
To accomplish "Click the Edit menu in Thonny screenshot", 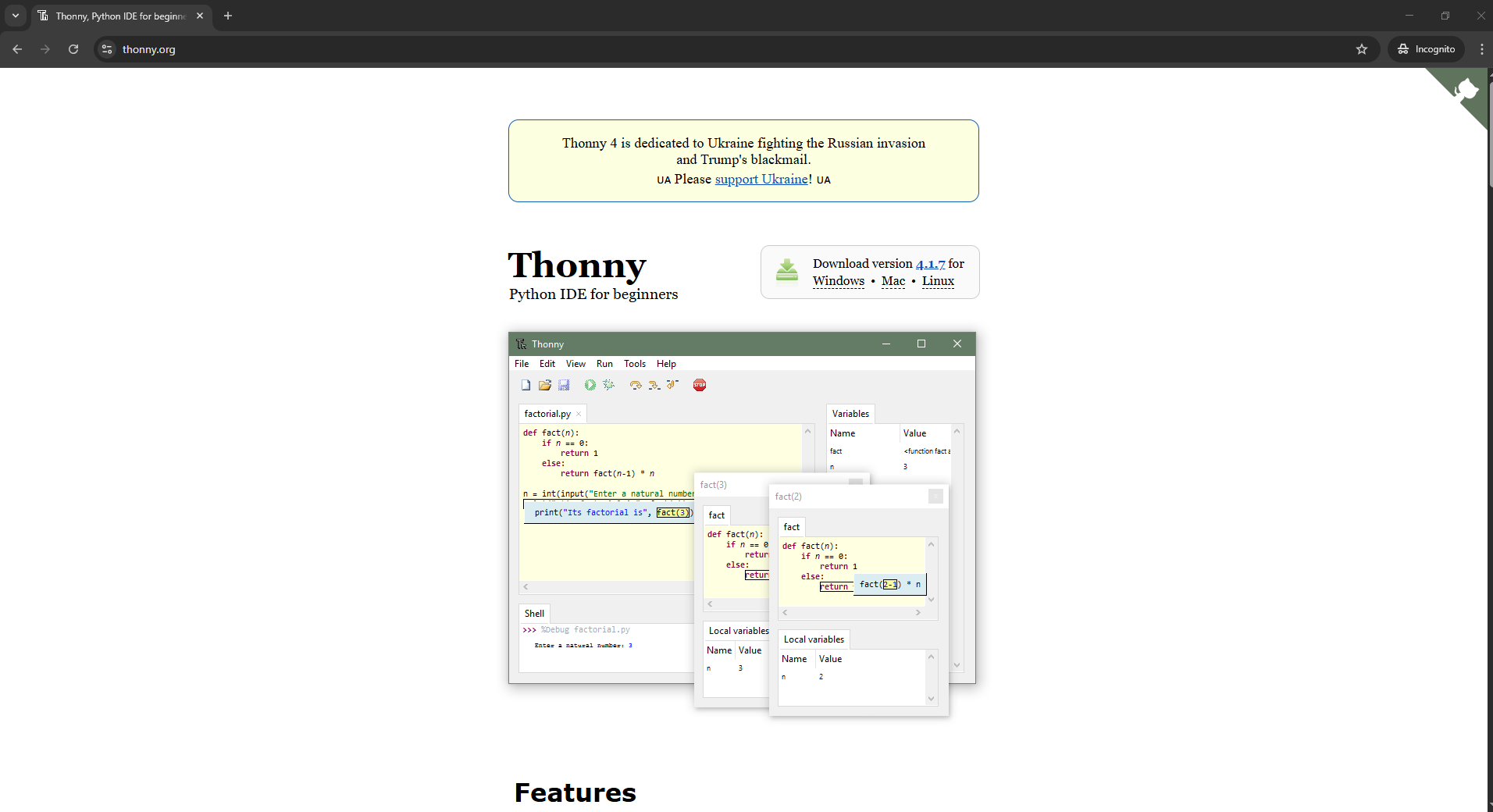I will (547, 364).
